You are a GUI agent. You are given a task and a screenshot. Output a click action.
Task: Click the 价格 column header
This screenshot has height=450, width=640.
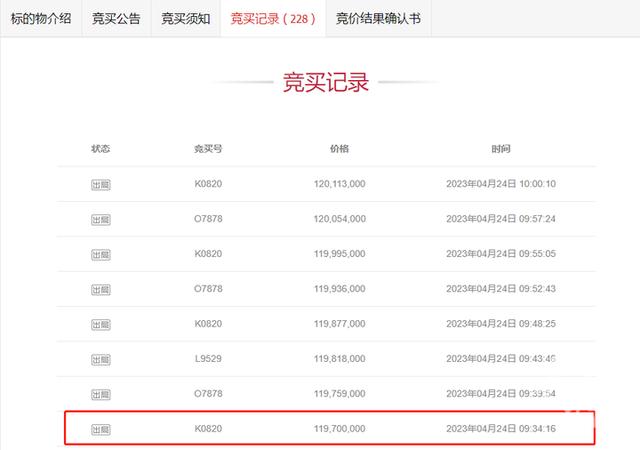tap(339, 149)
